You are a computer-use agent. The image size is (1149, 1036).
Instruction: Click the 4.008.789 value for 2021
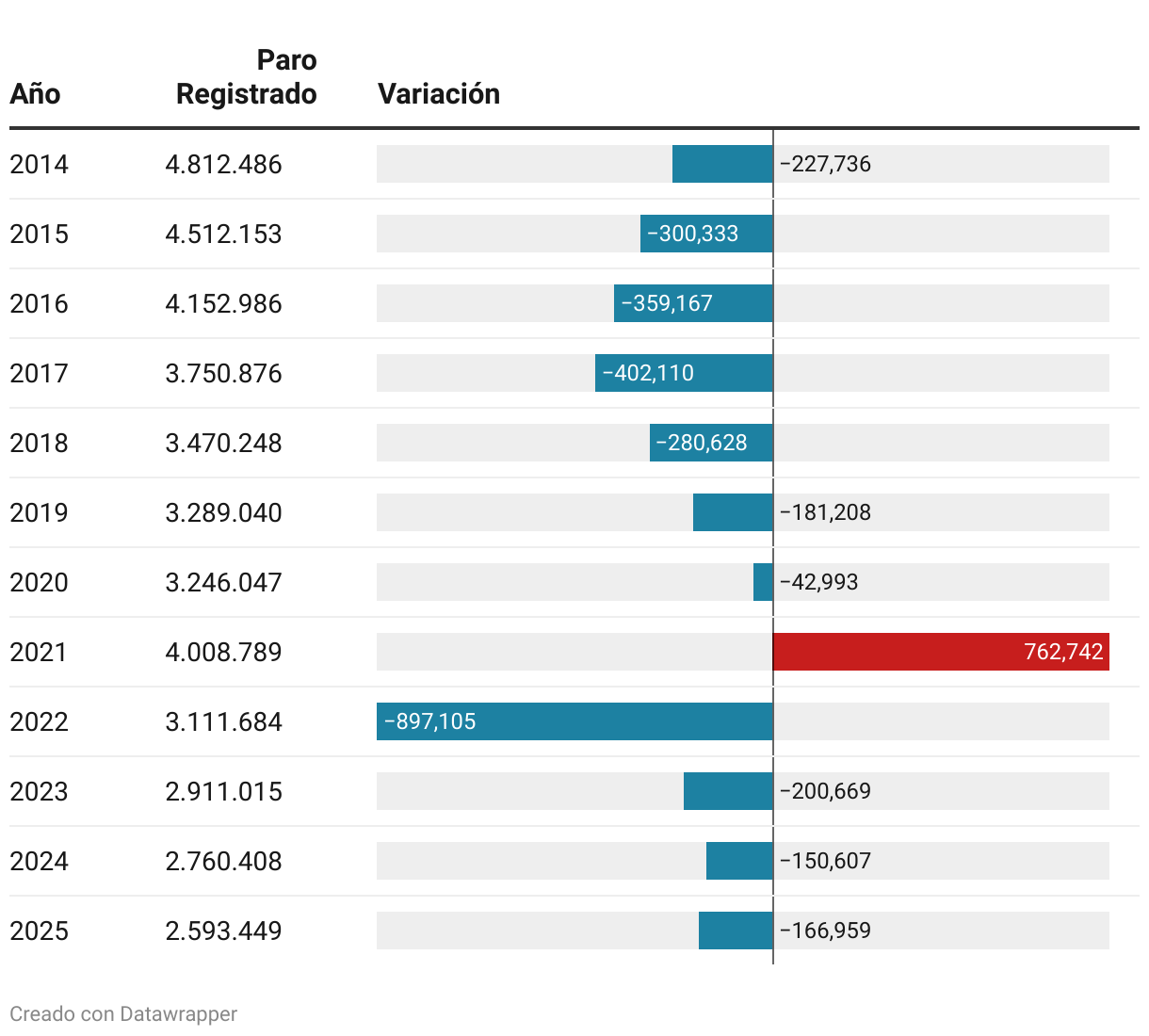[223, 652]
